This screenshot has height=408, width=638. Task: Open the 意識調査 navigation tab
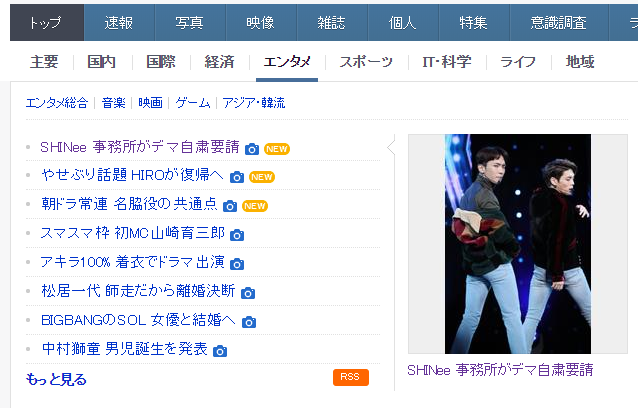pyautogui.click(x=559, y=22)
